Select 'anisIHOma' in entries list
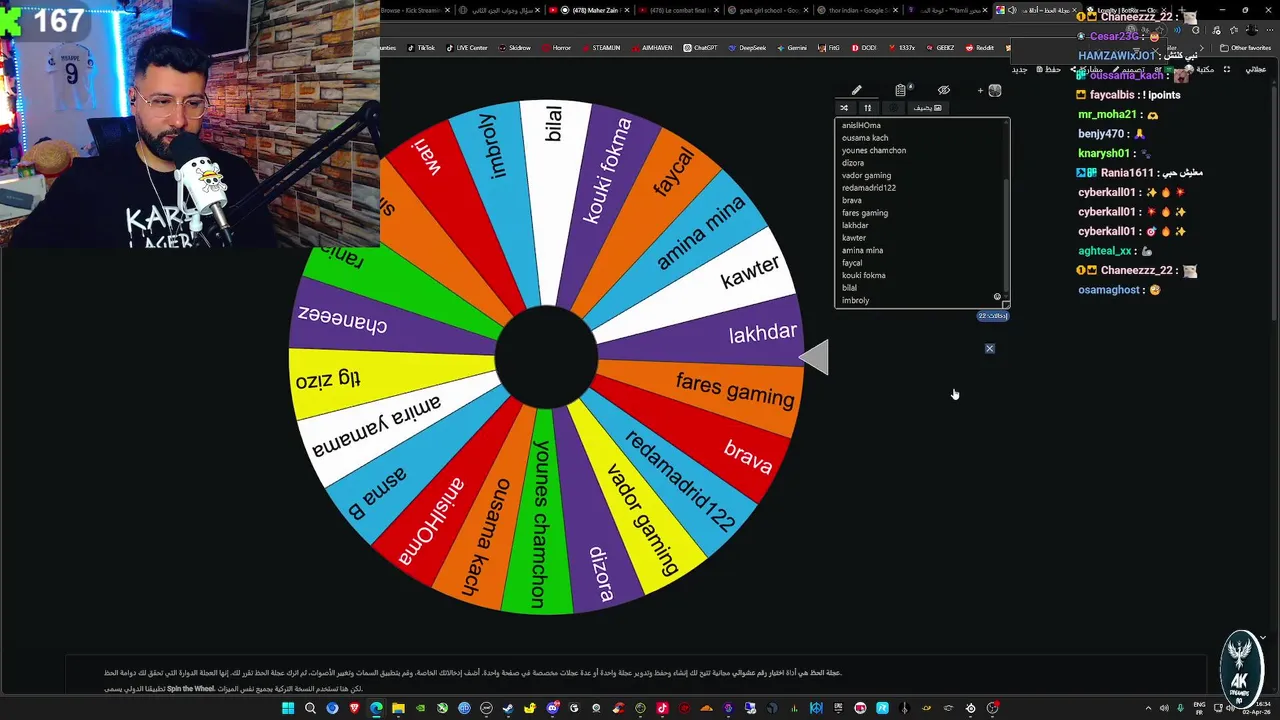Image resolution: width=1280 pixels, height=720 pixels. coord(861,125)
